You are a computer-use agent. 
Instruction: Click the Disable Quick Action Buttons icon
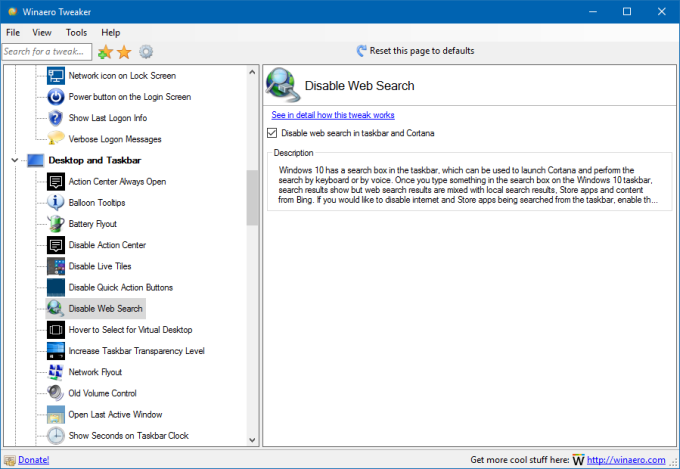tap(56, 288)
